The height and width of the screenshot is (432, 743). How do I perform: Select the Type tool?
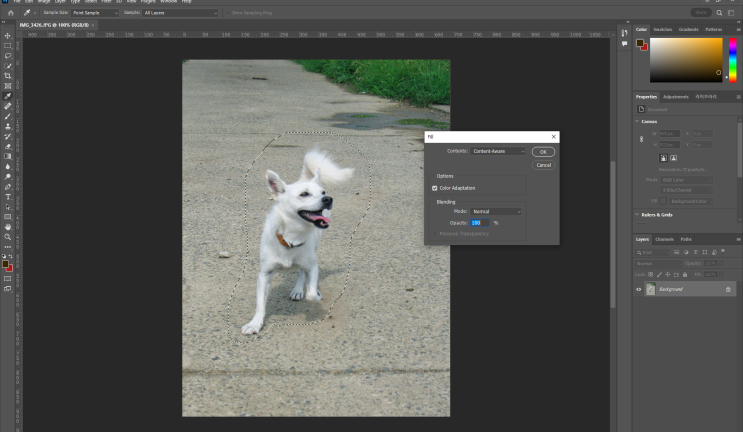pyautogui.click(x=8, y=196)
